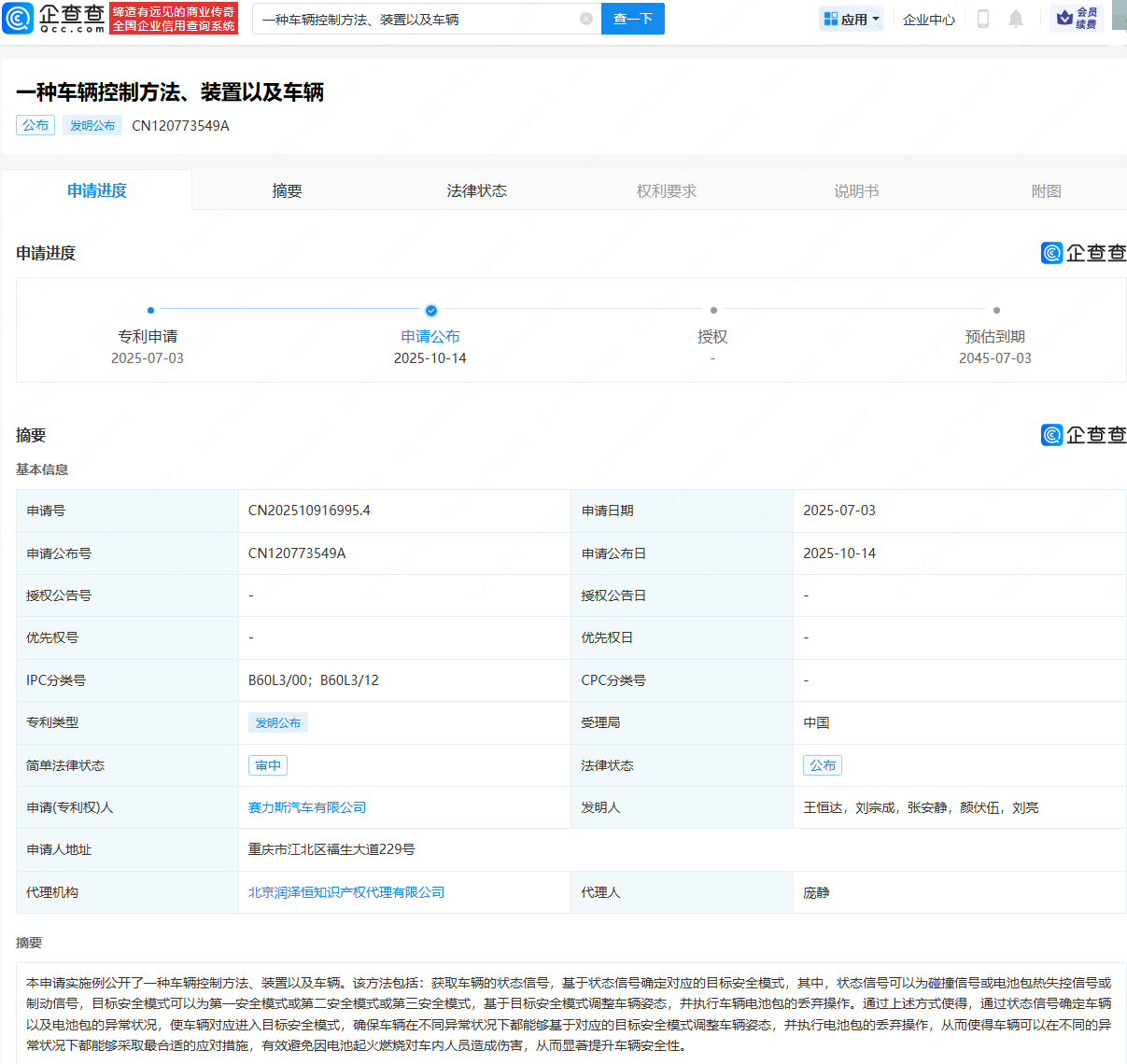Click the 企查查 watermark logo beside 摘要

click(1083, 435)
